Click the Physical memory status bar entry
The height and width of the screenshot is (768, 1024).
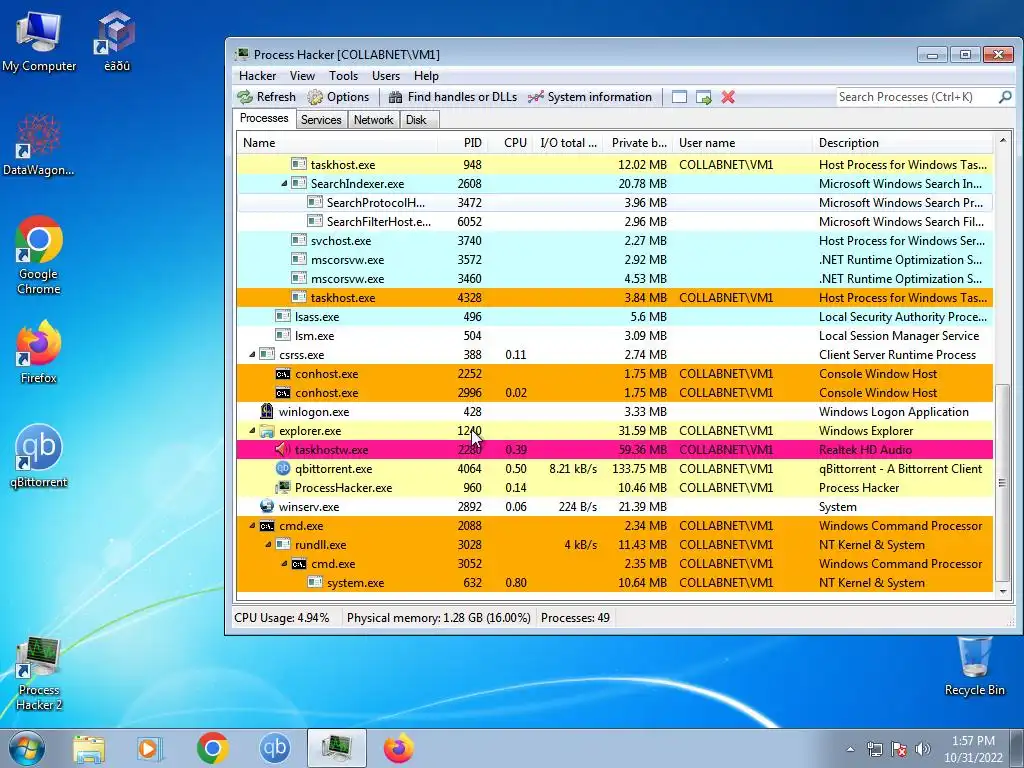(438, 618)
